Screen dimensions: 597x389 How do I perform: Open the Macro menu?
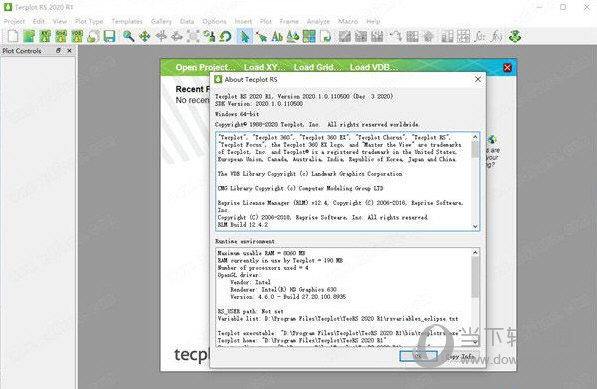pyautogui.click(x=348, y=21)
